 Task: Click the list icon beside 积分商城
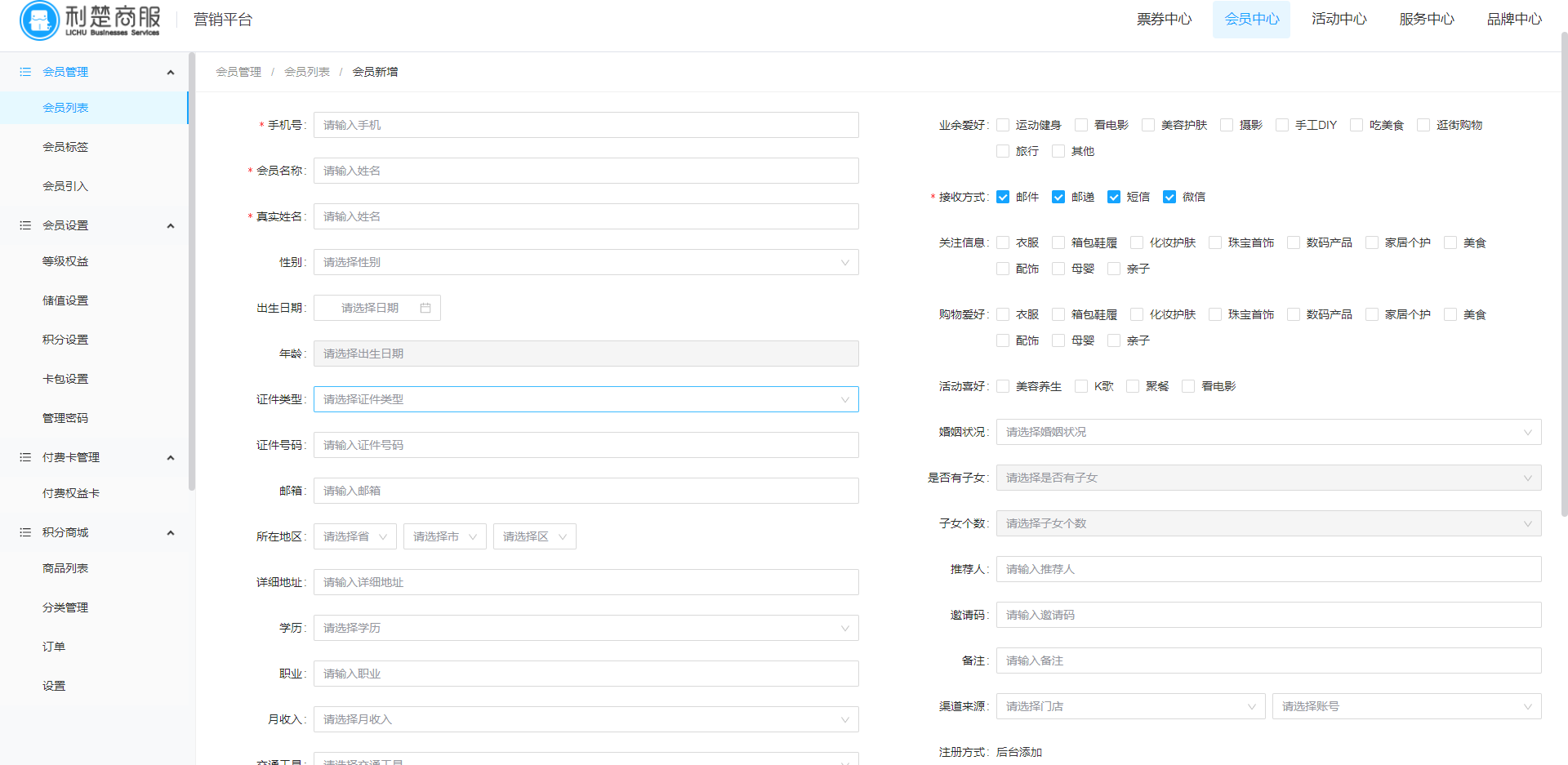click(x=25, y=532)
